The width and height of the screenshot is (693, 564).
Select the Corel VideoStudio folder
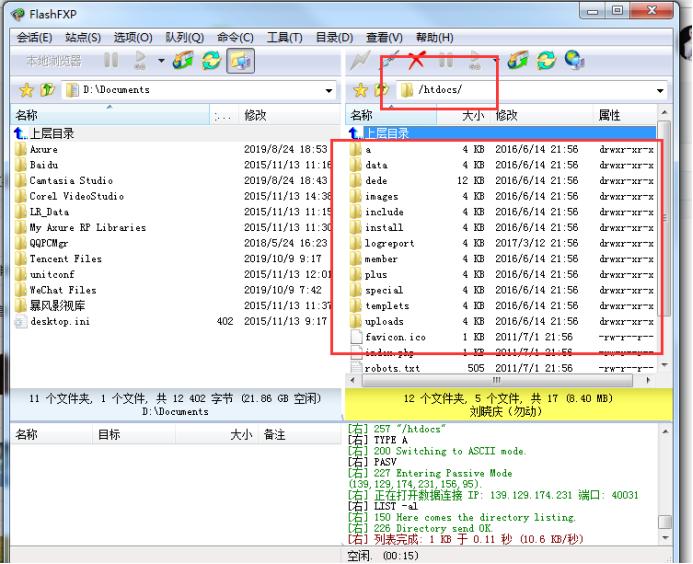tap(76, 196)
